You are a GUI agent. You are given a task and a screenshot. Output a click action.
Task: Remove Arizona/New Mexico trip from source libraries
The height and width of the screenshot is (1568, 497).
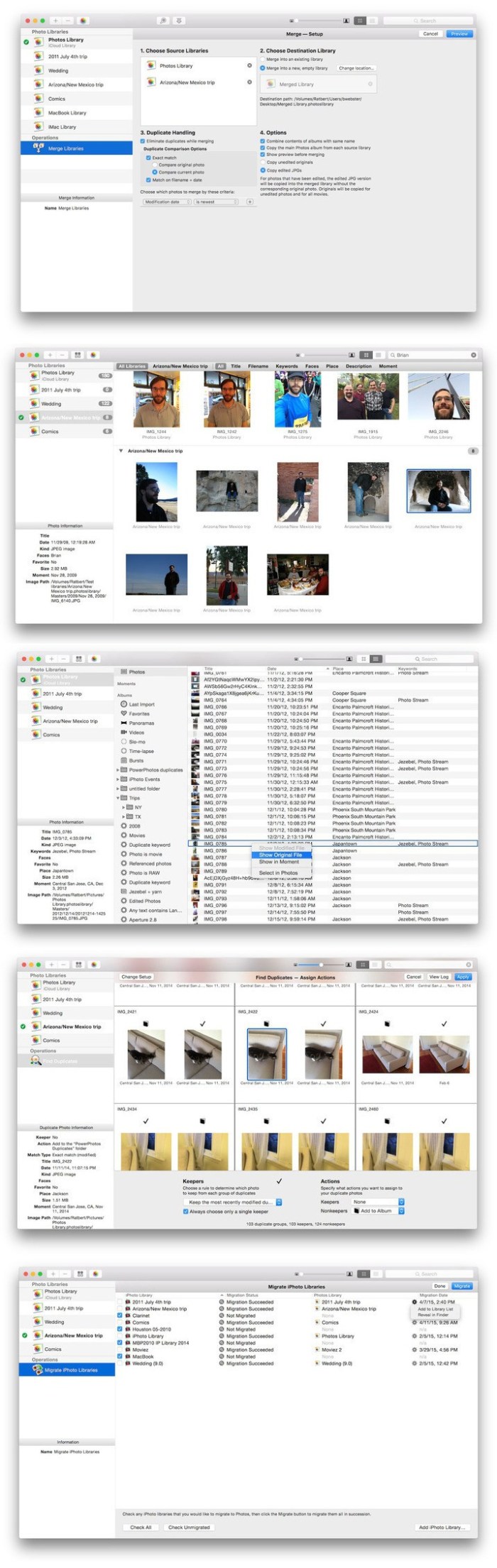(x=249, y=82)
